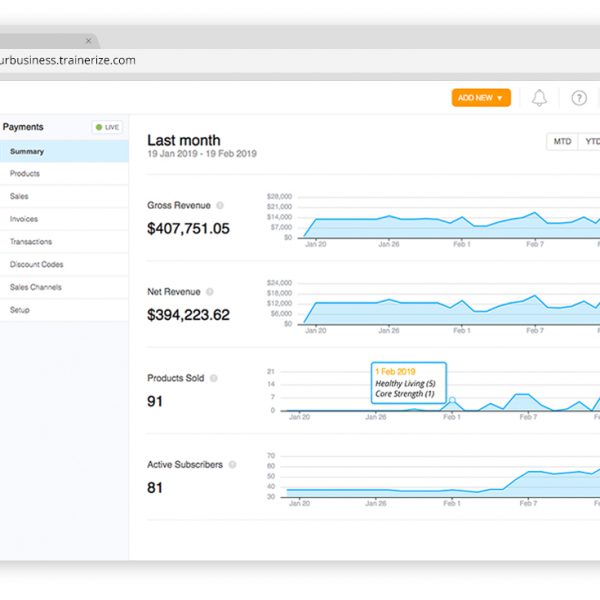
Task: Click the browser address bar URL
Action: 68,60
